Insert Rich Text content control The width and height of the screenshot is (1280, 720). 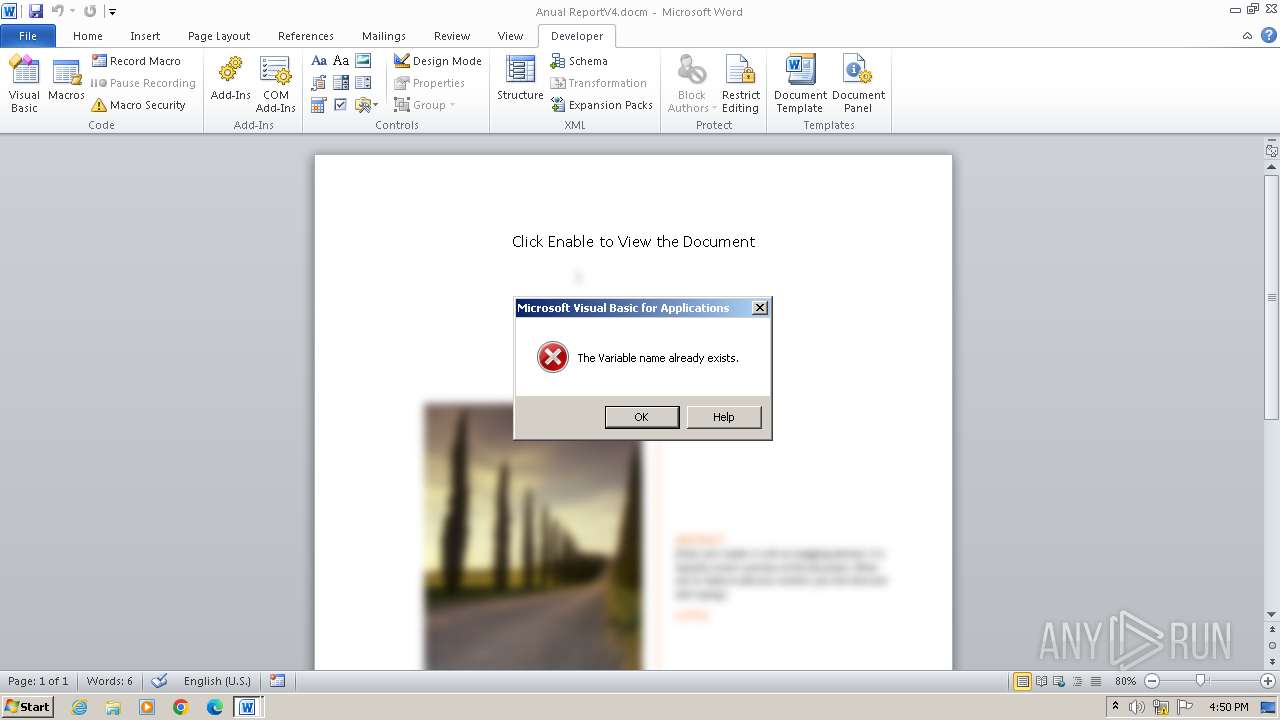click(319, 61)
